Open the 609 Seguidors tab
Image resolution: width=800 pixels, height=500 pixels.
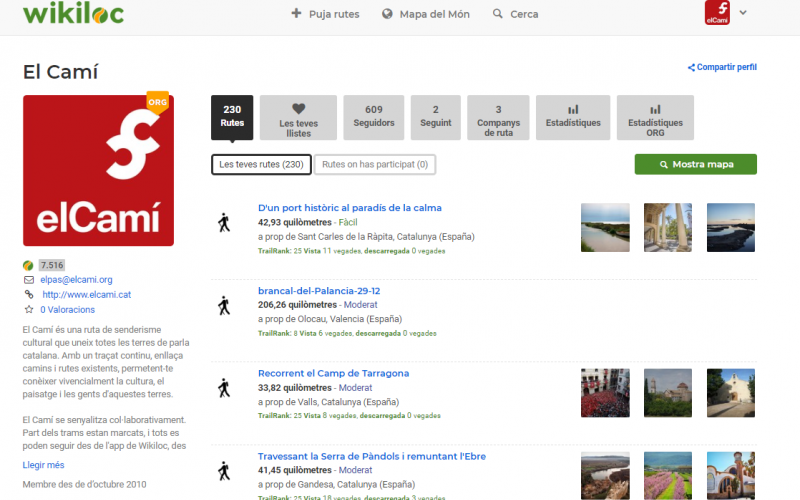point(373,117)
